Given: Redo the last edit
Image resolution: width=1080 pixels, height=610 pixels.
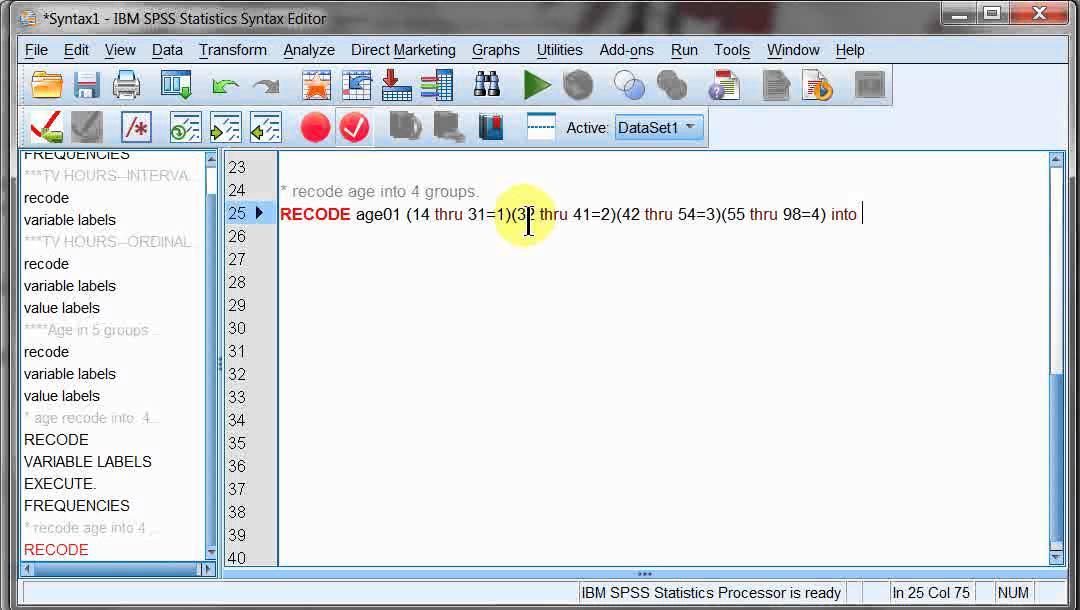Looking at the screenshot, I should pos(266,86).
